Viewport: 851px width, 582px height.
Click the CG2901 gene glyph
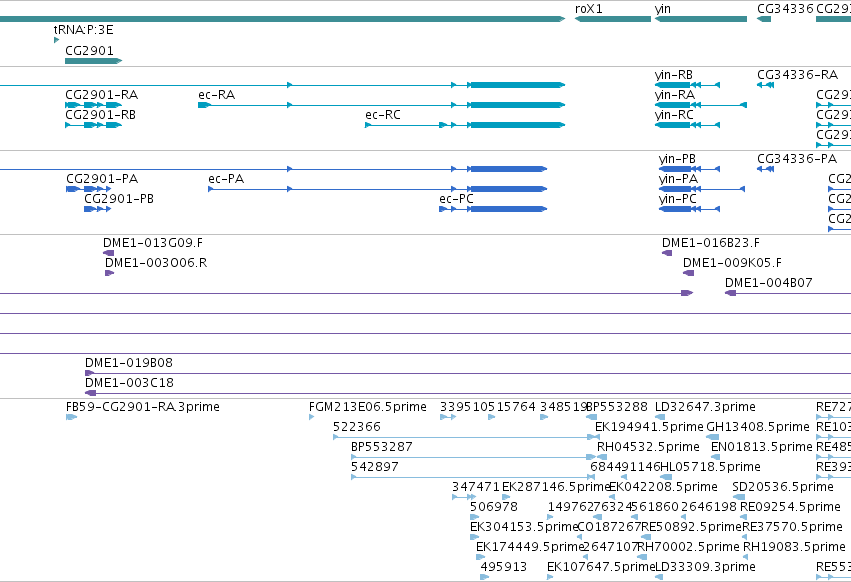click(x=93, y=61)
